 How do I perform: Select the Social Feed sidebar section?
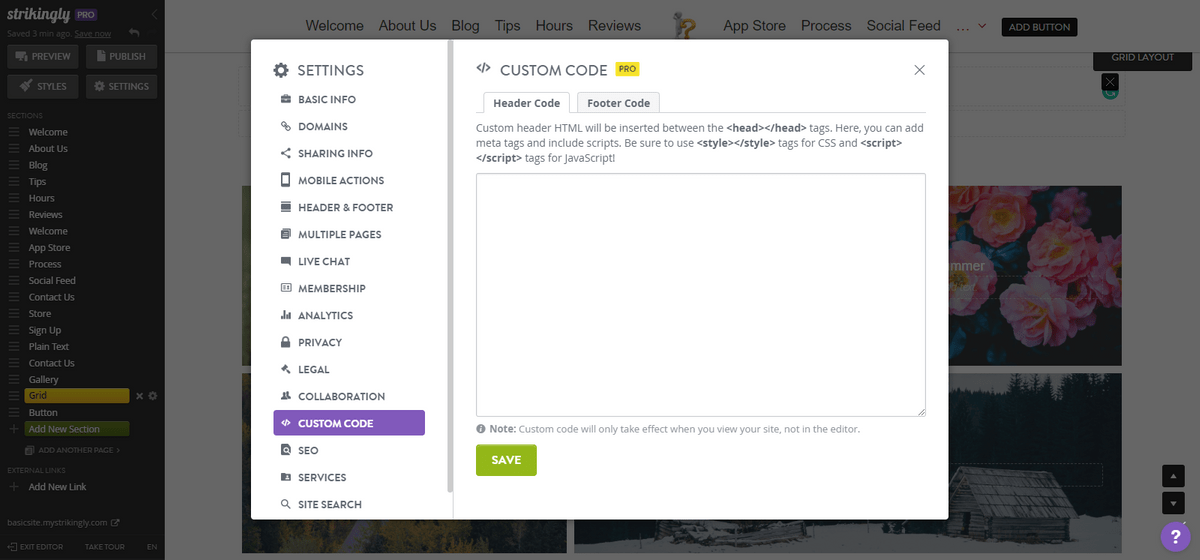pyautogui.click(x=52, y=281)
